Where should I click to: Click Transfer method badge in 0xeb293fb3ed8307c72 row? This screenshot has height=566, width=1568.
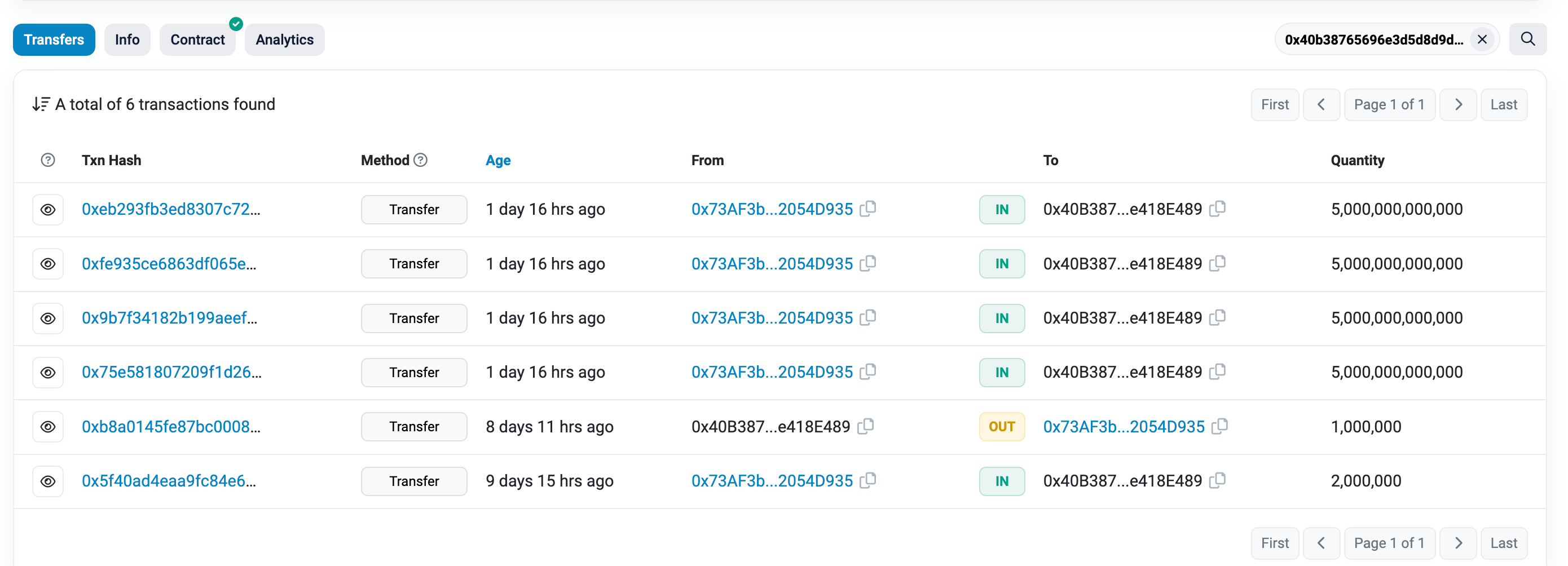point(415,209)
